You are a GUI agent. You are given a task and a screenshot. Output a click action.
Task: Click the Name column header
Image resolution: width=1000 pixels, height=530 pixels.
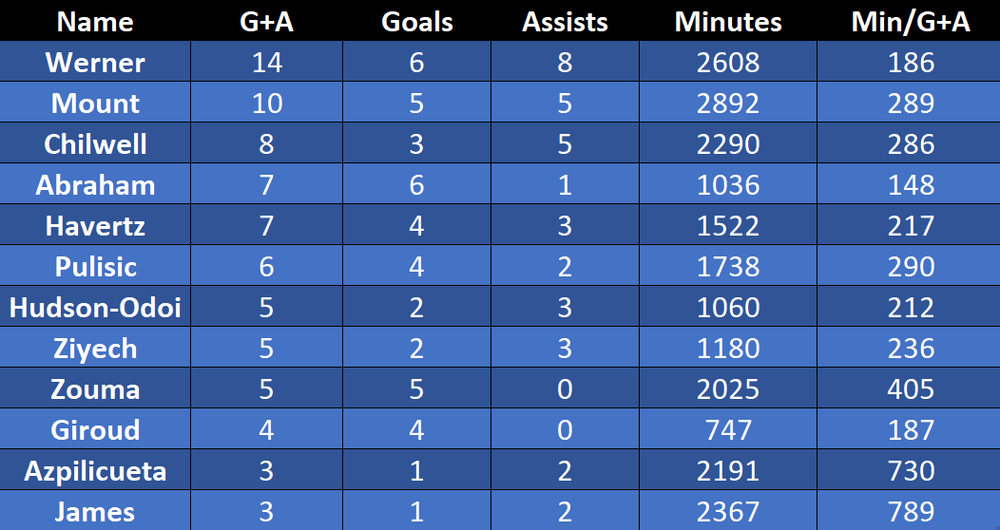(95, 22)
